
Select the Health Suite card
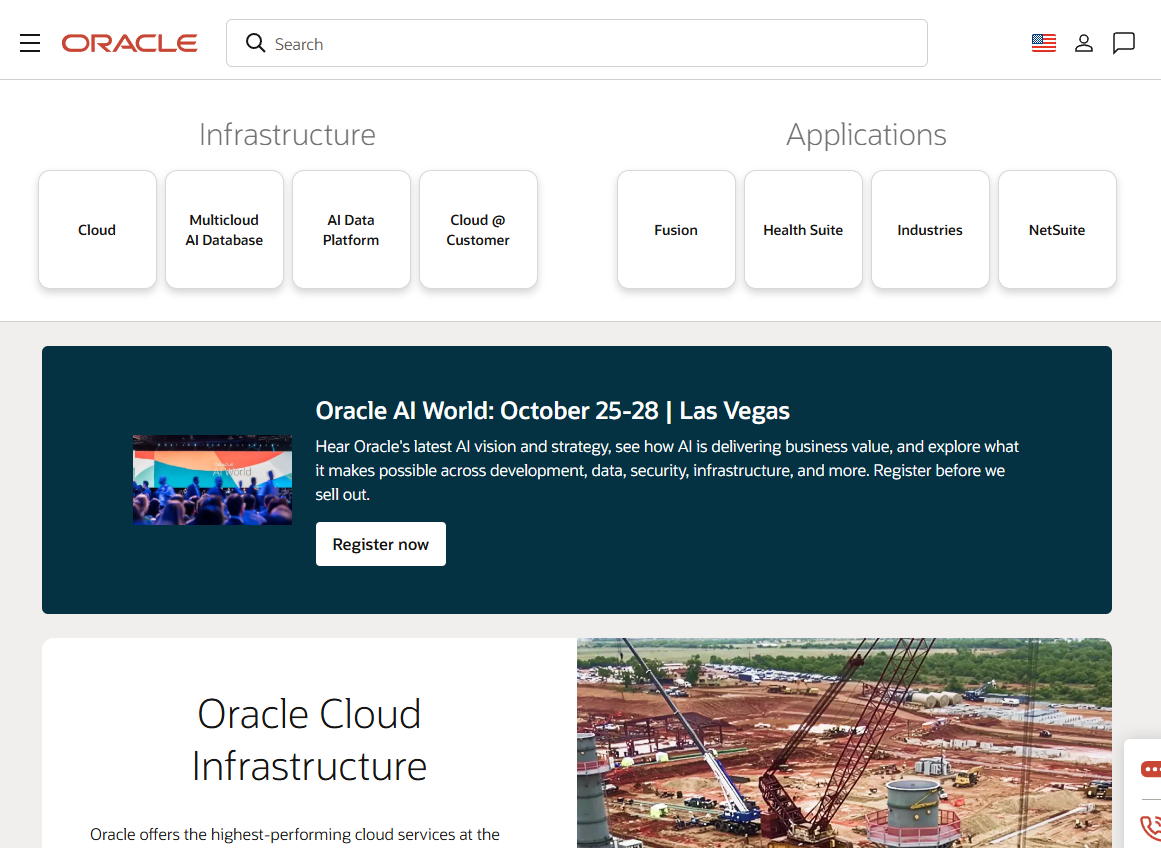pyautogui.click(x=803, y=230)
